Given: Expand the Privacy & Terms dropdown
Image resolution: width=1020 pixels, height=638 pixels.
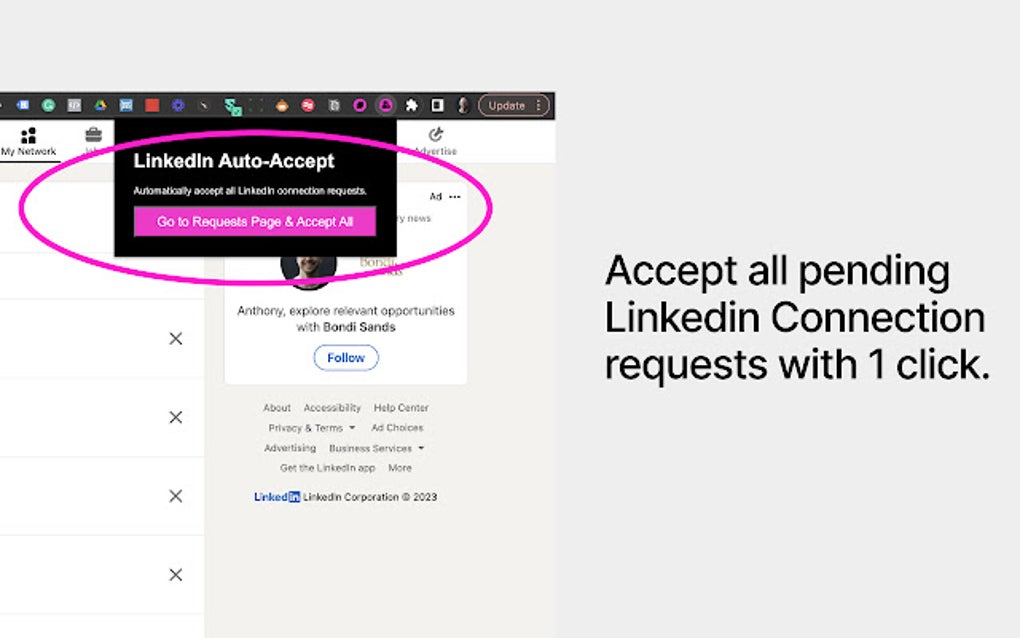Looking at the screenshot, I should tap(311, 428).
